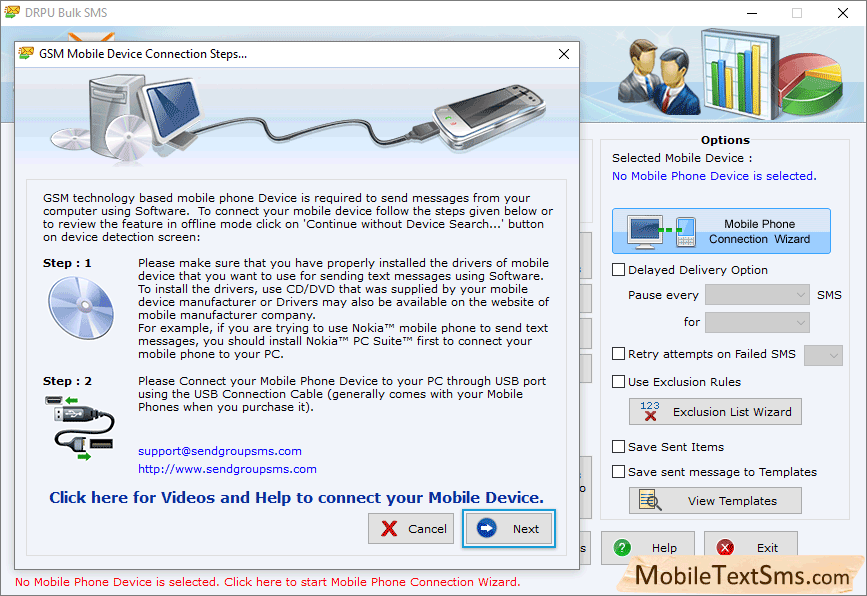Click the DRPU Bulk SMS app icon
This screenshot has height=596, width=867.
coord(12,12)
